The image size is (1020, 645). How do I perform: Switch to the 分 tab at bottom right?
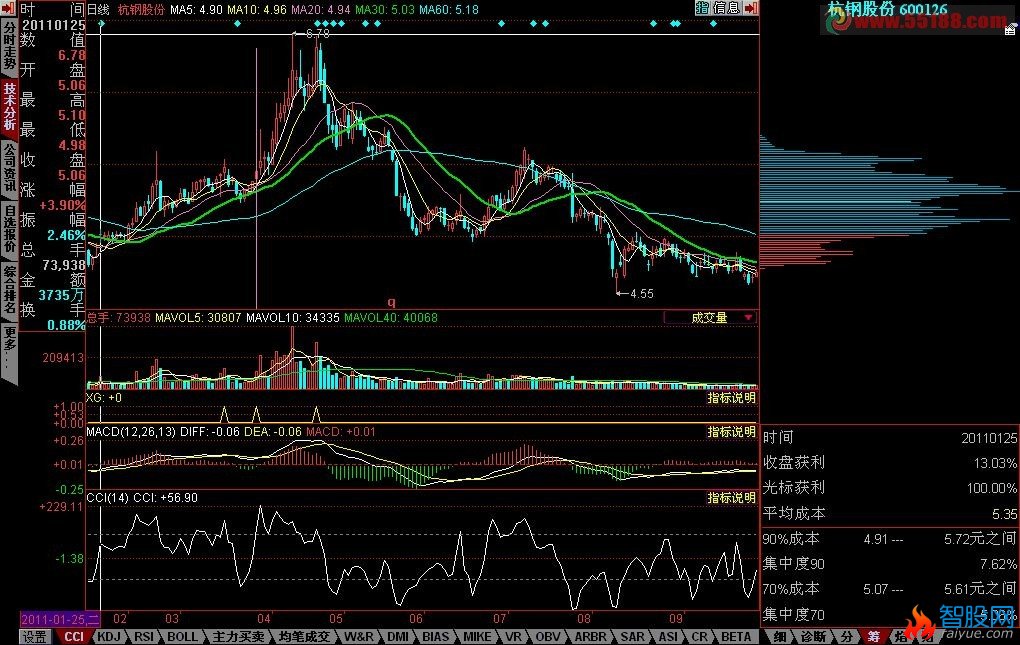pyautogui.click(x=846, y=637)
